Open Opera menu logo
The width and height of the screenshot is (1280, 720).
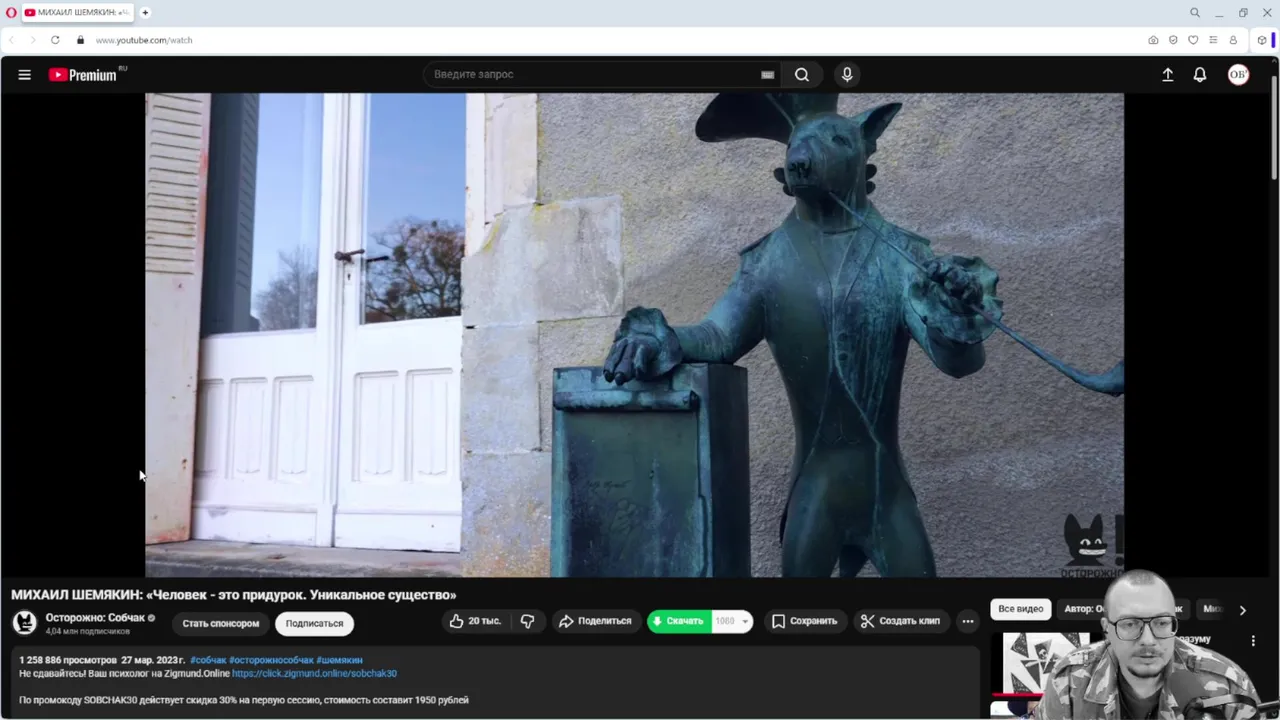coord(11,13)
